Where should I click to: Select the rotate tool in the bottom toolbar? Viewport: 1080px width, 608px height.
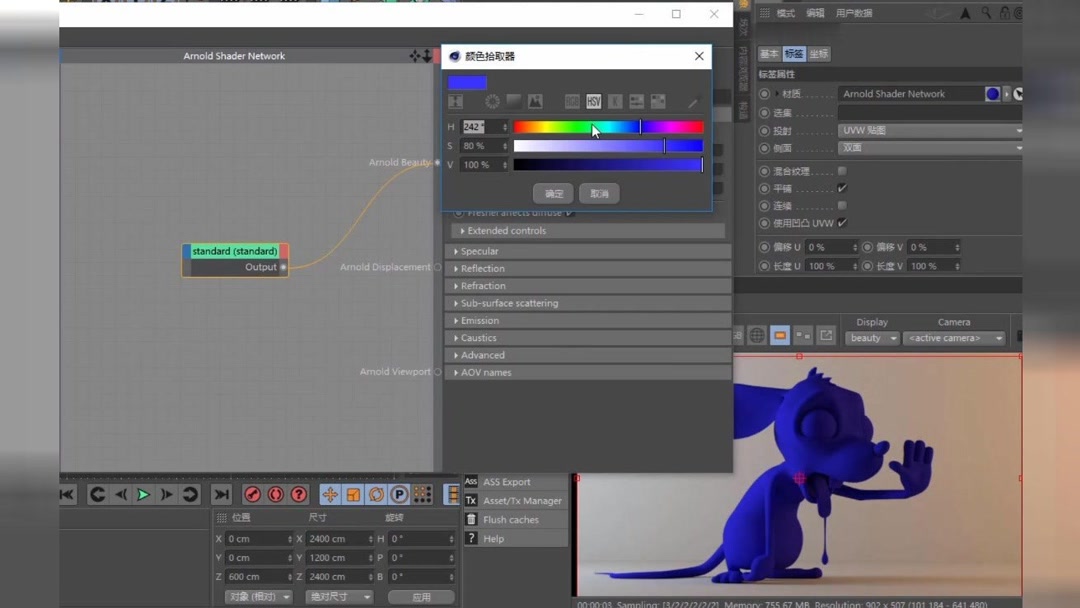pos(376,494)
